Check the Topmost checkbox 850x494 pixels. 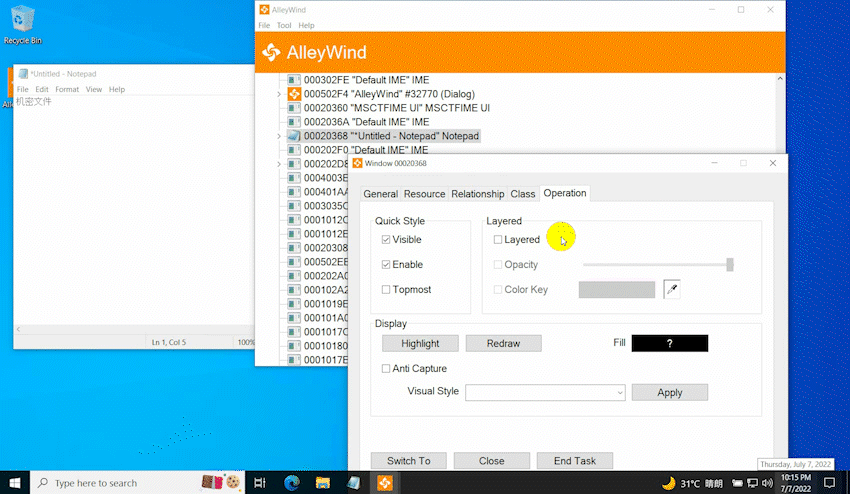[x=386, y=290]
